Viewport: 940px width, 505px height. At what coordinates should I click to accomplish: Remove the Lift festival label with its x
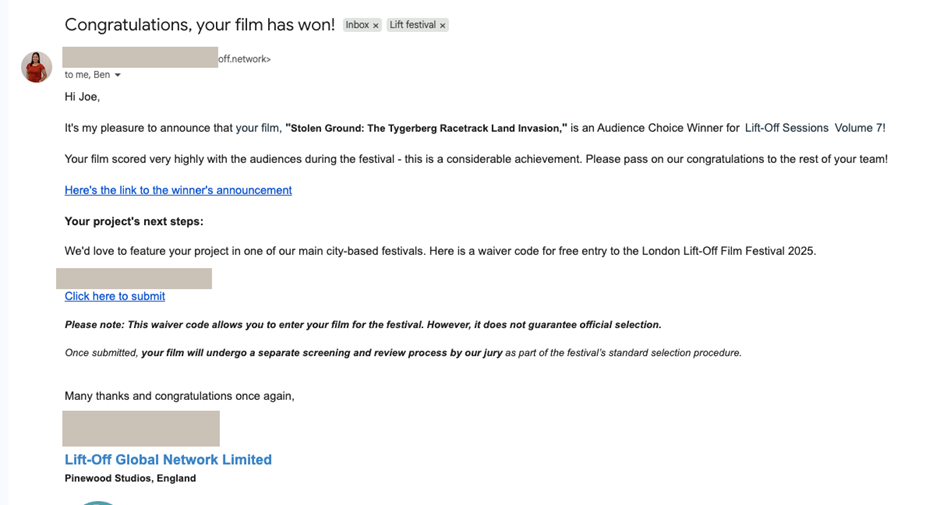coord(442,26)
